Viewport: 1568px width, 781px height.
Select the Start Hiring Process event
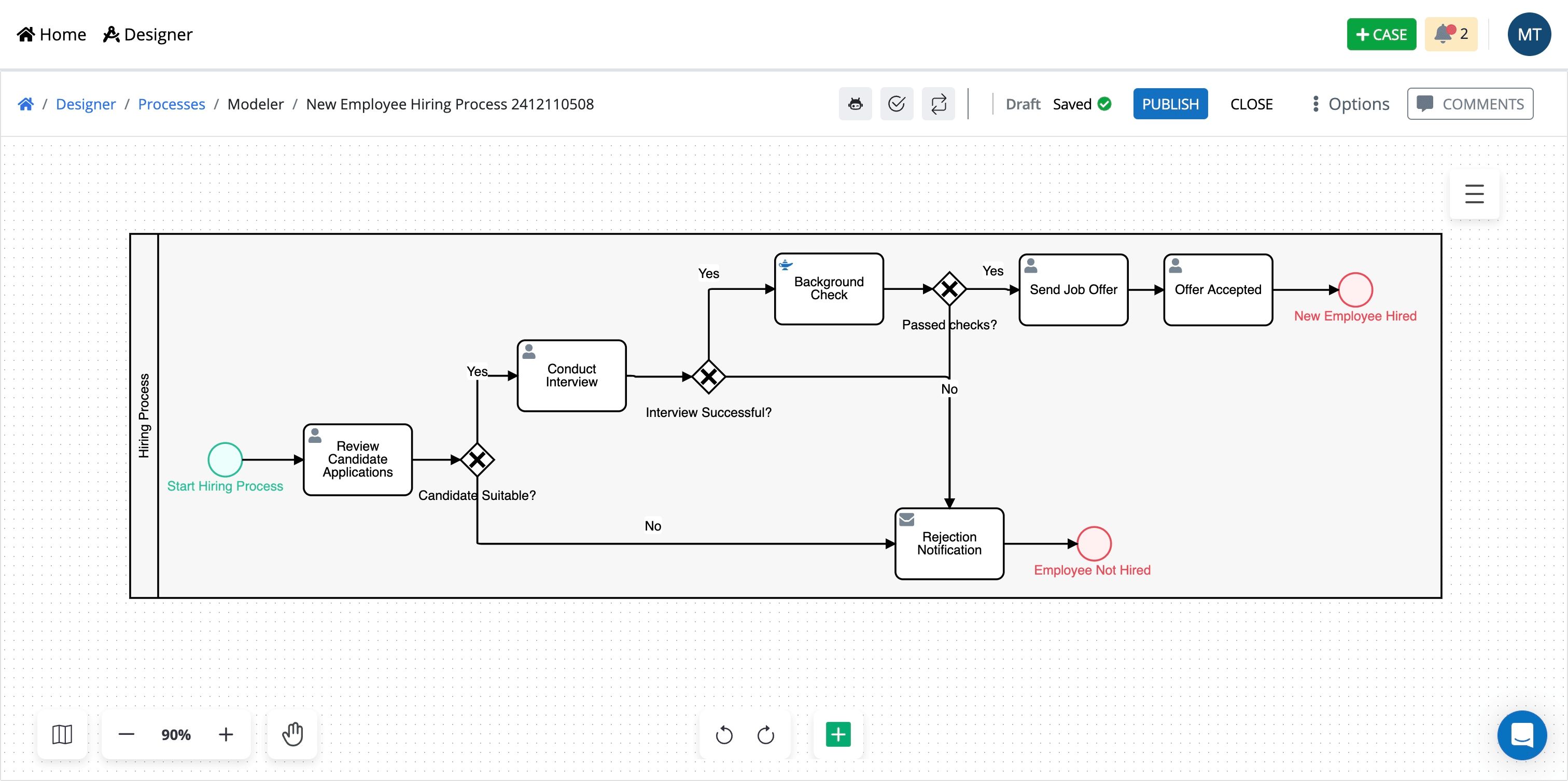[225, 459]
